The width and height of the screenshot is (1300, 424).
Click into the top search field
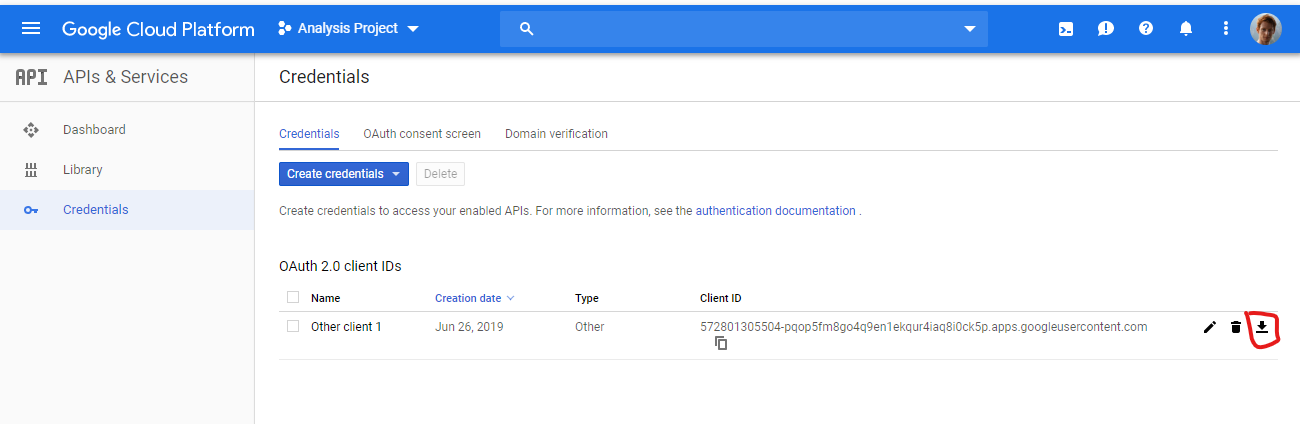pos(743,29)
